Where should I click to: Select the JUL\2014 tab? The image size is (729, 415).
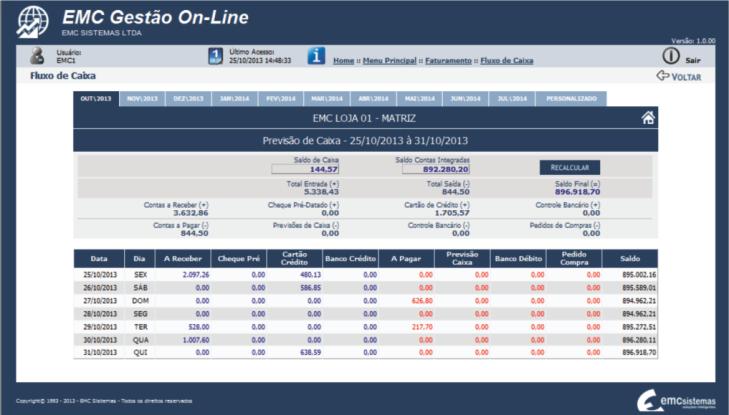click(x=512, y=99)
